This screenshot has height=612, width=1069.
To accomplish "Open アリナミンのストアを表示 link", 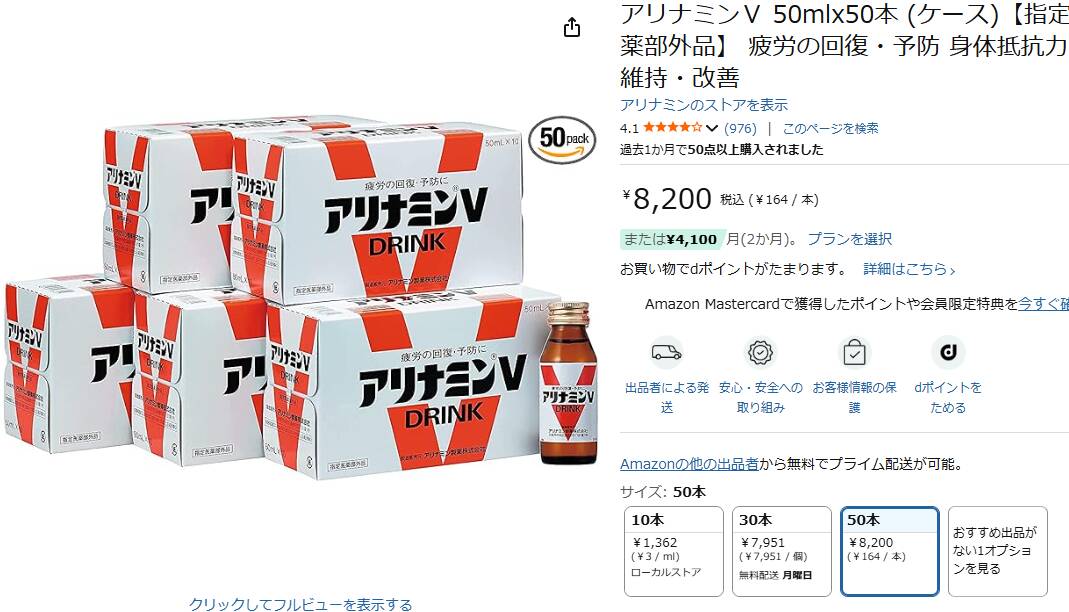I will coord(704,105).
